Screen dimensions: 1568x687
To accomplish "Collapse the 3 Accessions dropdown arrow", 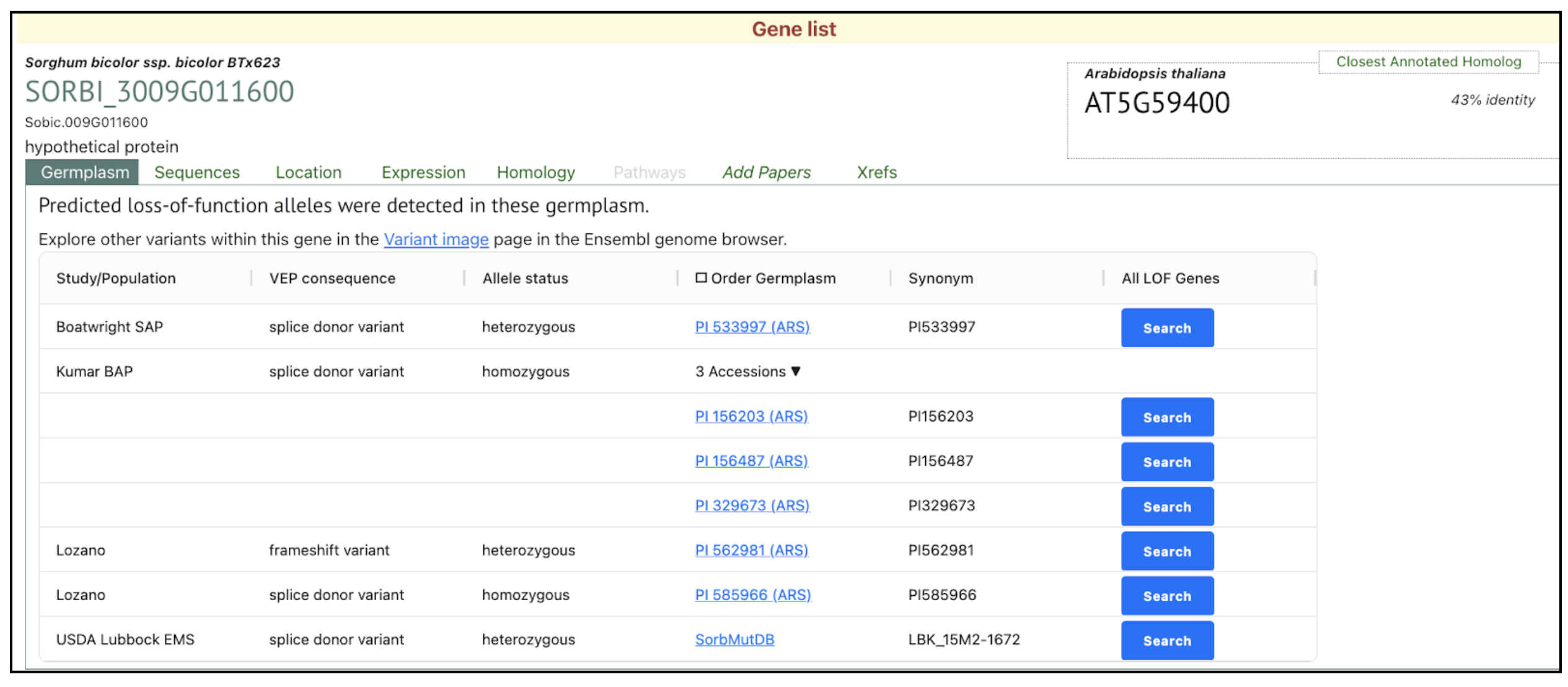I will 796,371.
